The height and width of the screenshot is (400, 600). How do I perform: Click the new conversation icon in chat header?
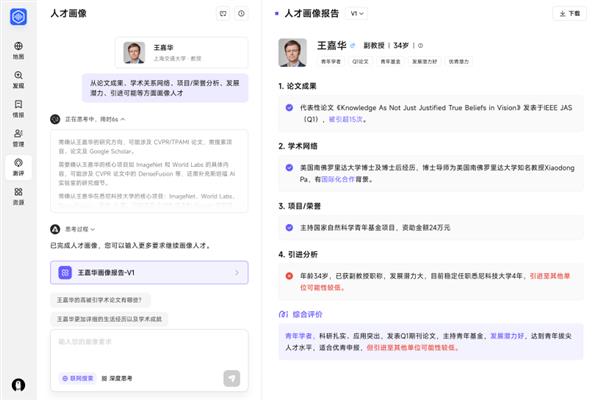pyautogui.click(x=222, y=14)
